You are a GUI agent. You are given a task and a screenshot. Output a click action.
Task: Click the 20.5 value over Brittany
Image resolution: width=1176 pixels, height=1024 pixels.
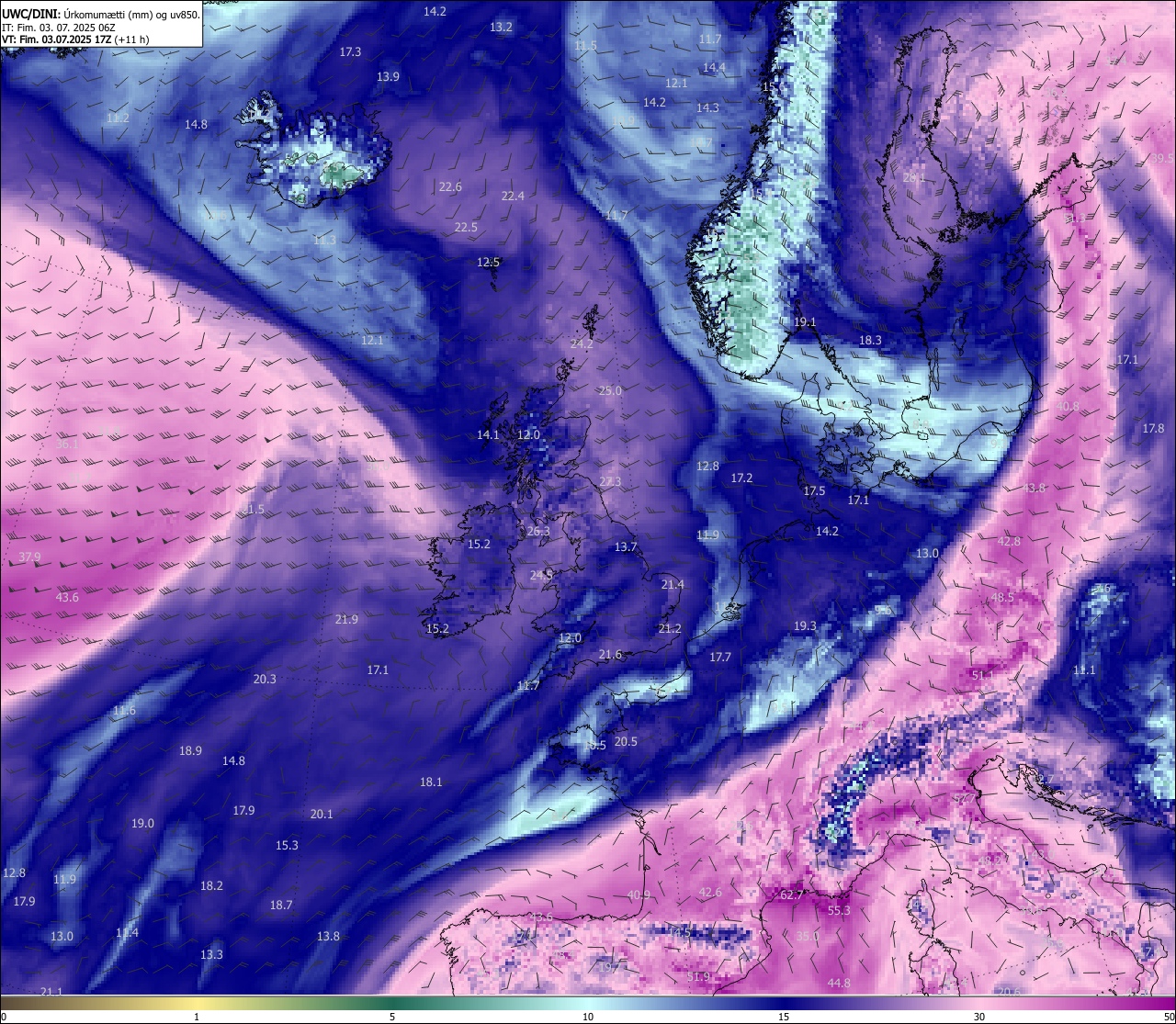tap(626, 742)
